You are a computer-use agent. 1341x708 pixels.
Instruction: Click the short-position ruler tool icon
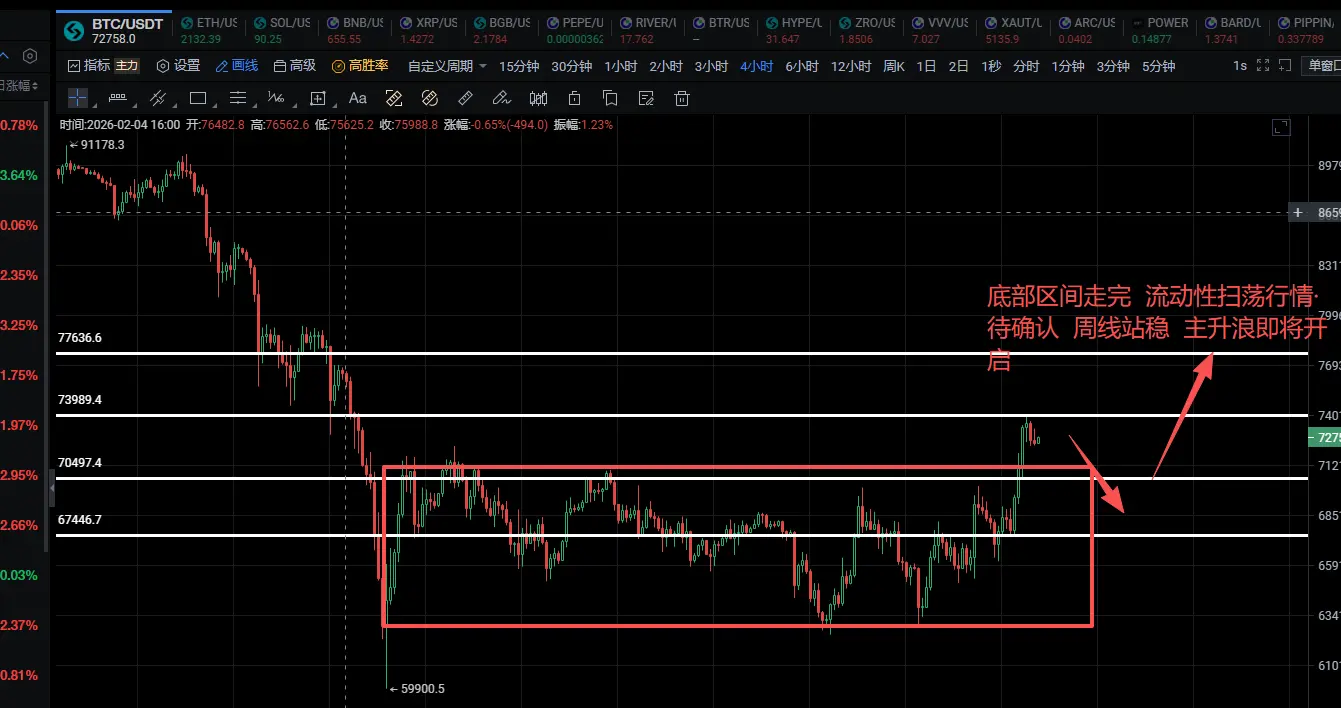coord(430,98)
